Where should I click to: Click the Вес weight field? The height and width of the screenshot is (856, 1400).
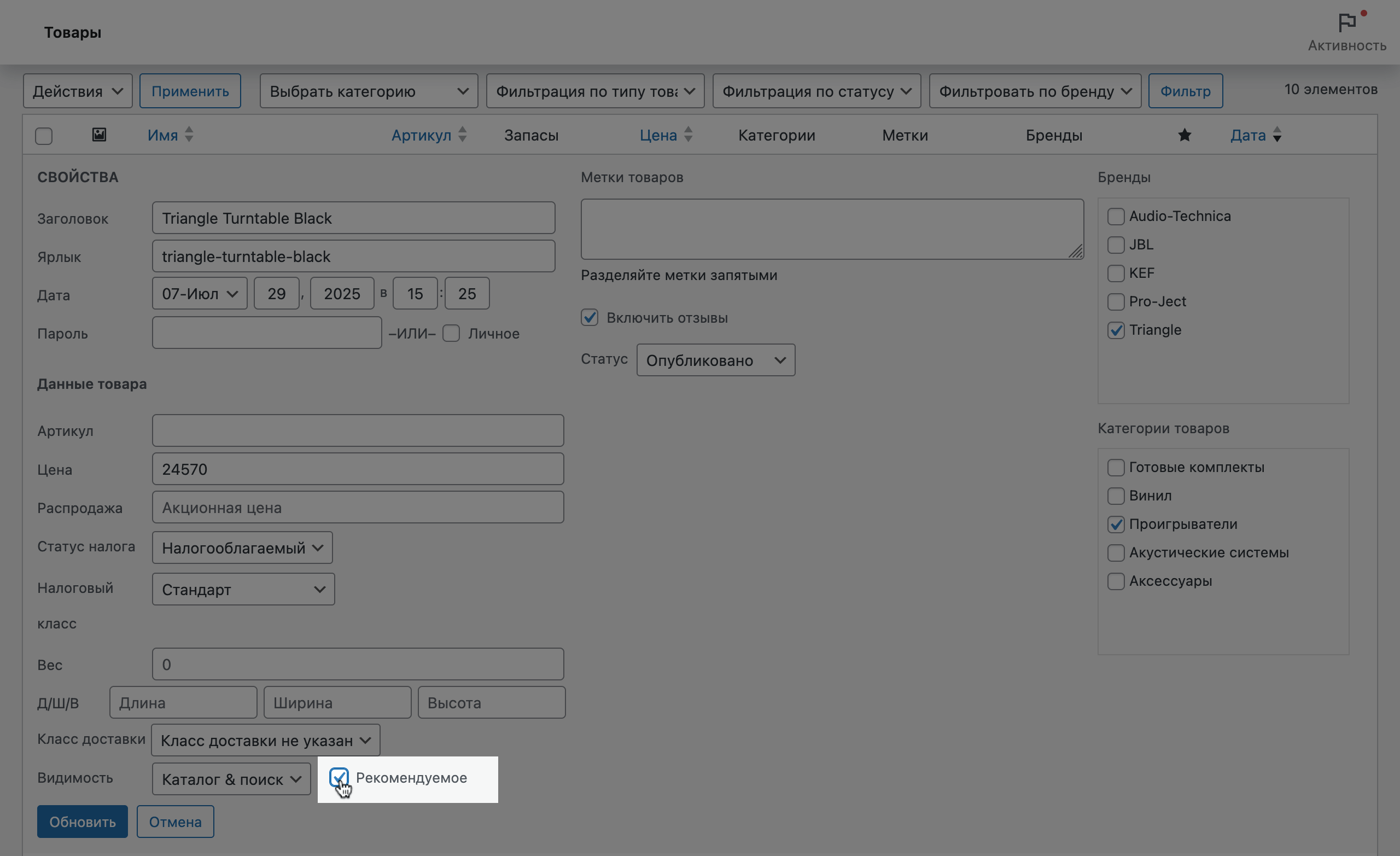tap(358, 664)
